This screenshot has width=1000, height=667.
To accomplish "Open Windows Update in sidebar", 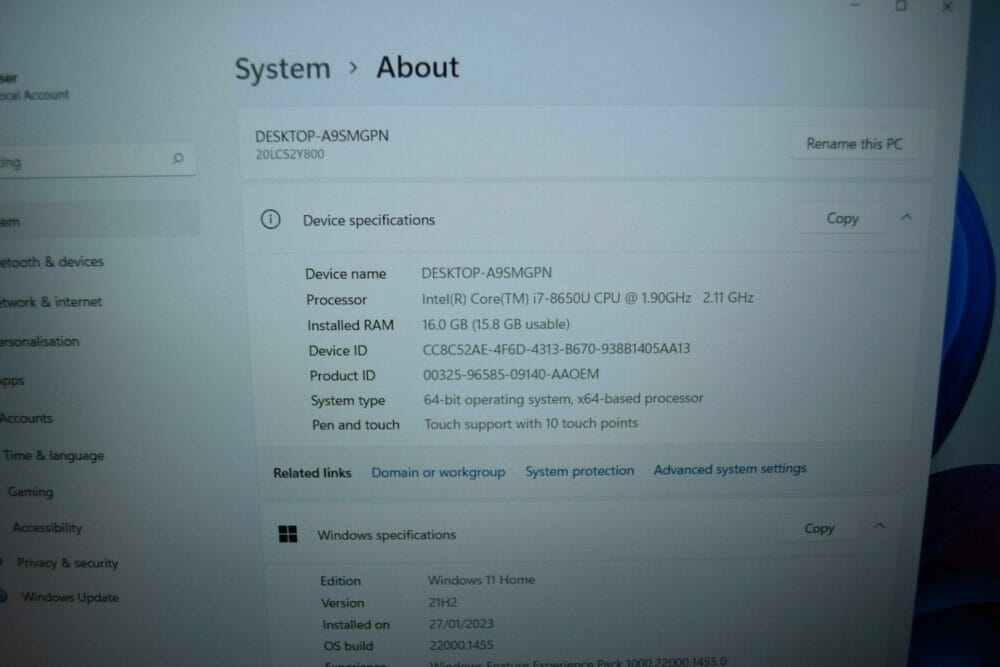I will point(70,597).
